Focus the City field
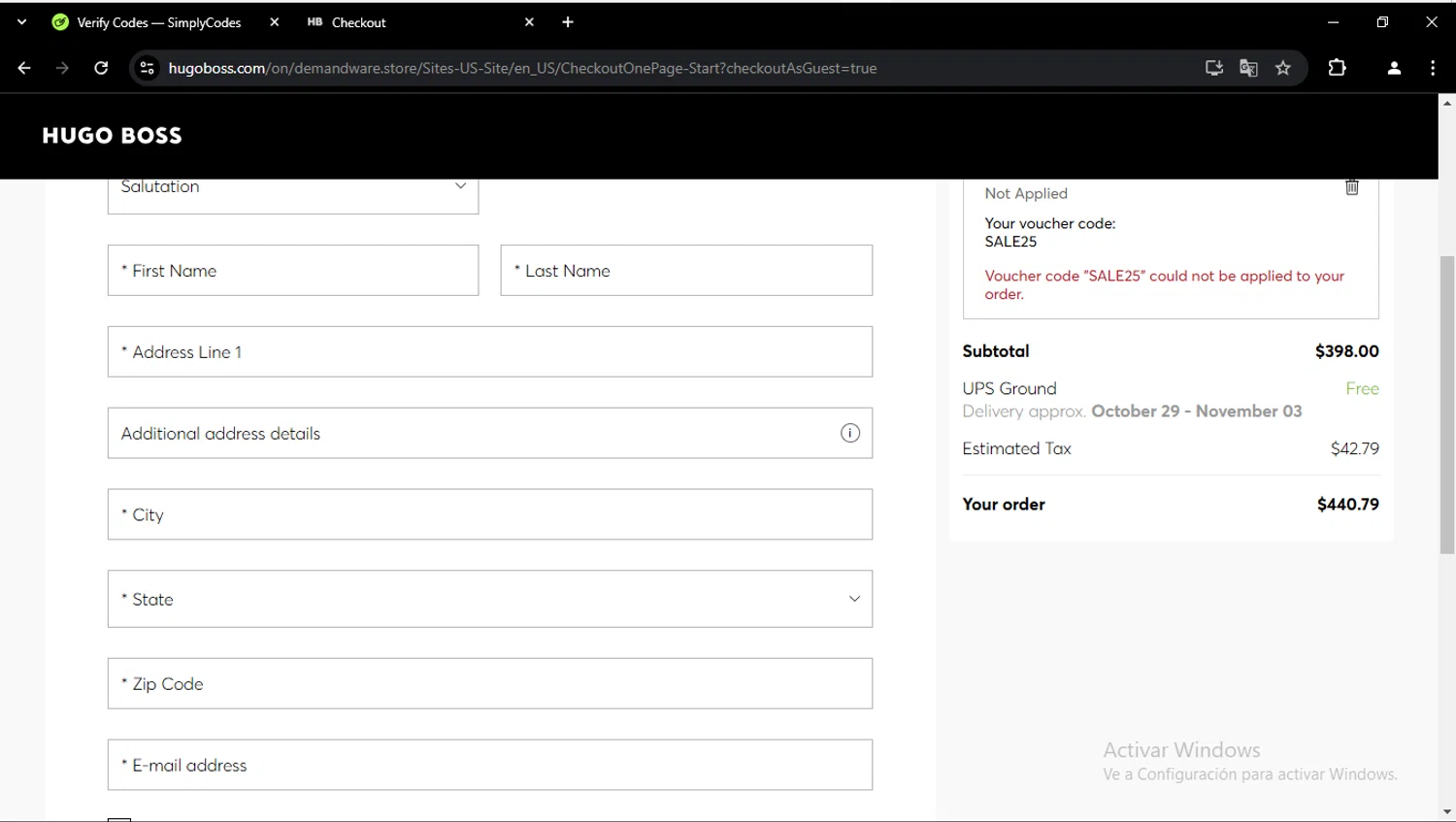1456x822 pixels. pyautogui.click(x=490, y=514)
